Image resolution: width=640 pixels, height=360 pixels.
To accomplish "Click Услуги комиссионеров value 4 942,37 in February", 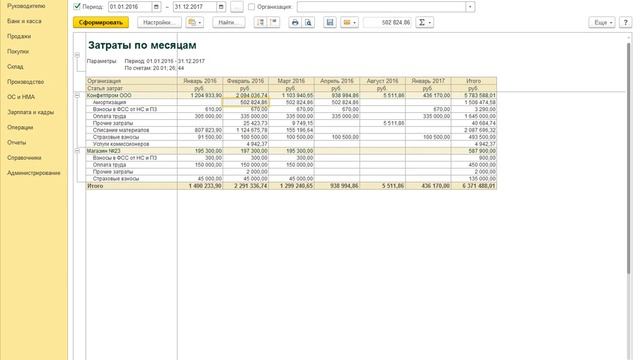I will pos(246,144).
